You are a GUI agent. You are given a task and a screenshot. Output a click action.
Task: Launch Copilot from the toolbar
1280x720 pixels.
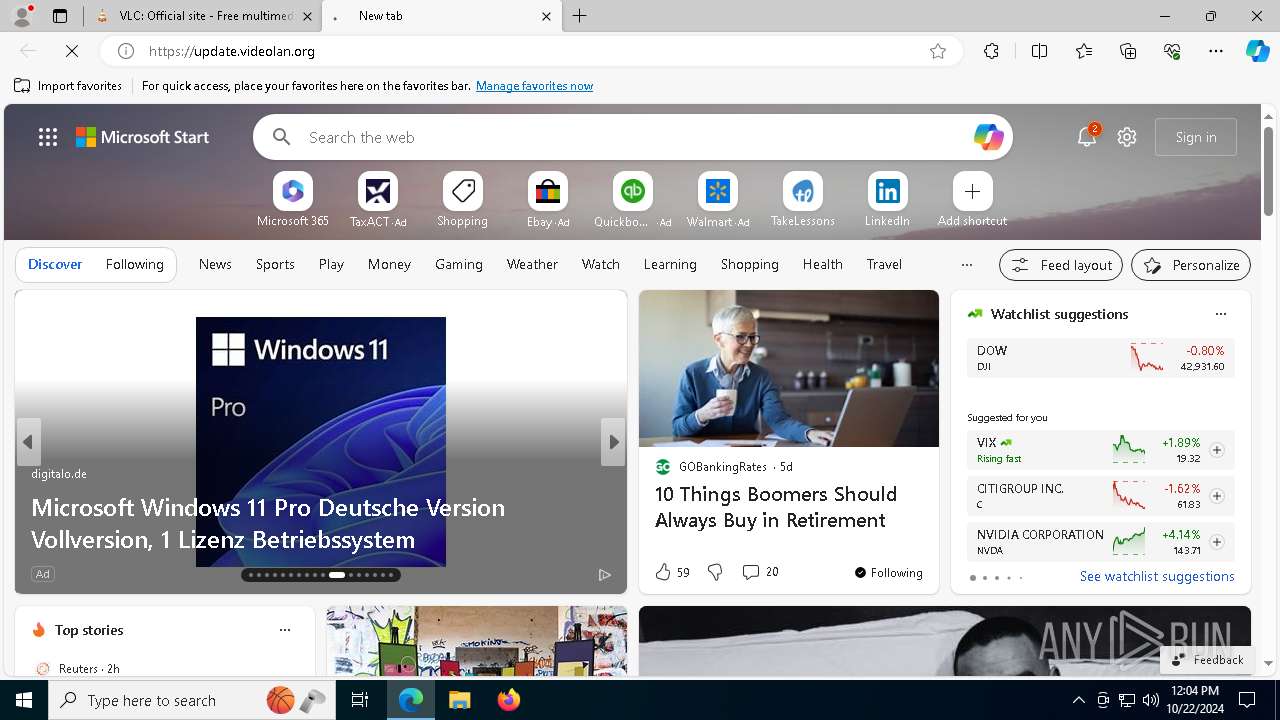tap(1257, 51)
